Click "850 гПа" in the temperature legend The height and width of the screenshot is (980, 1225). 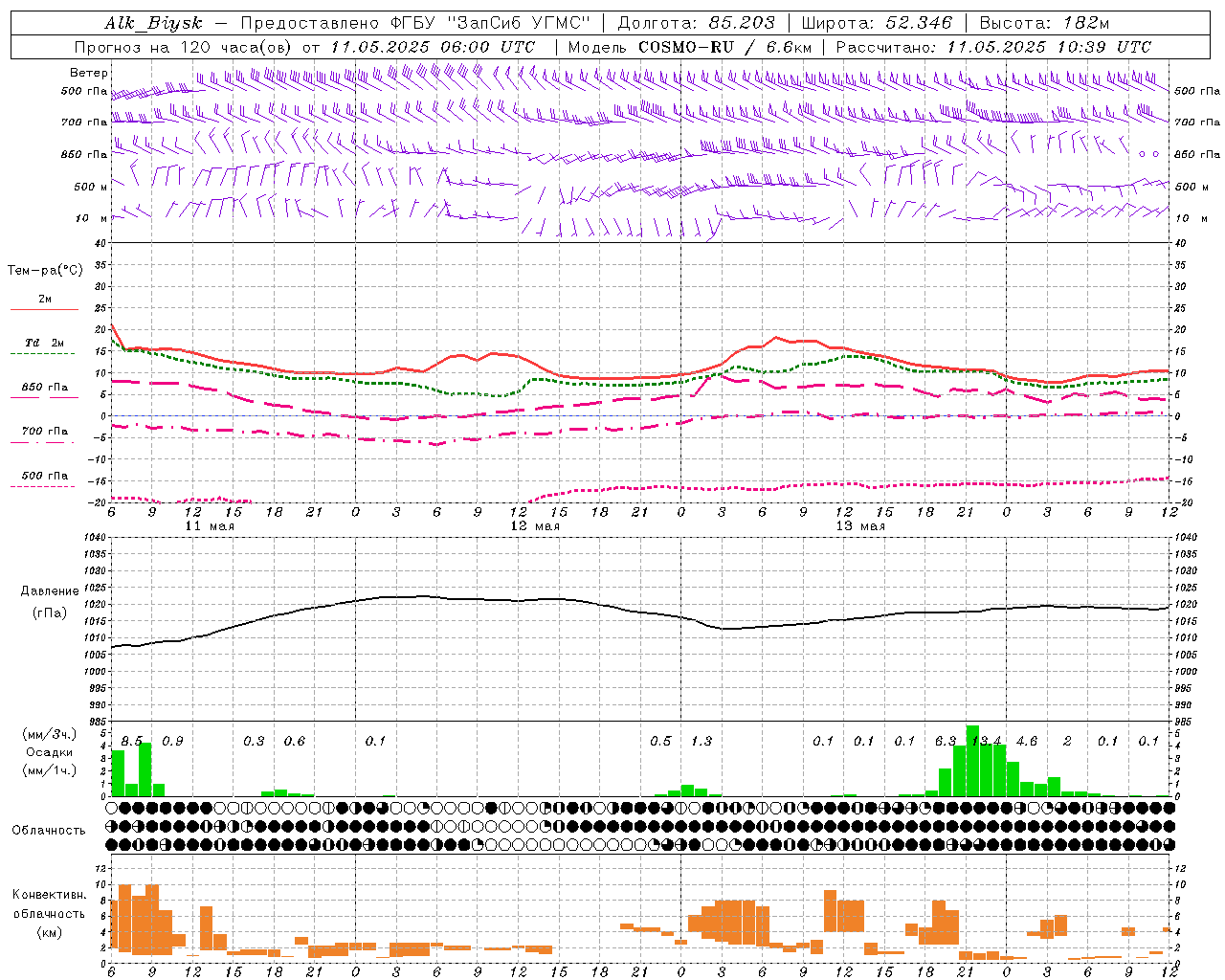(x=45, y=387)
